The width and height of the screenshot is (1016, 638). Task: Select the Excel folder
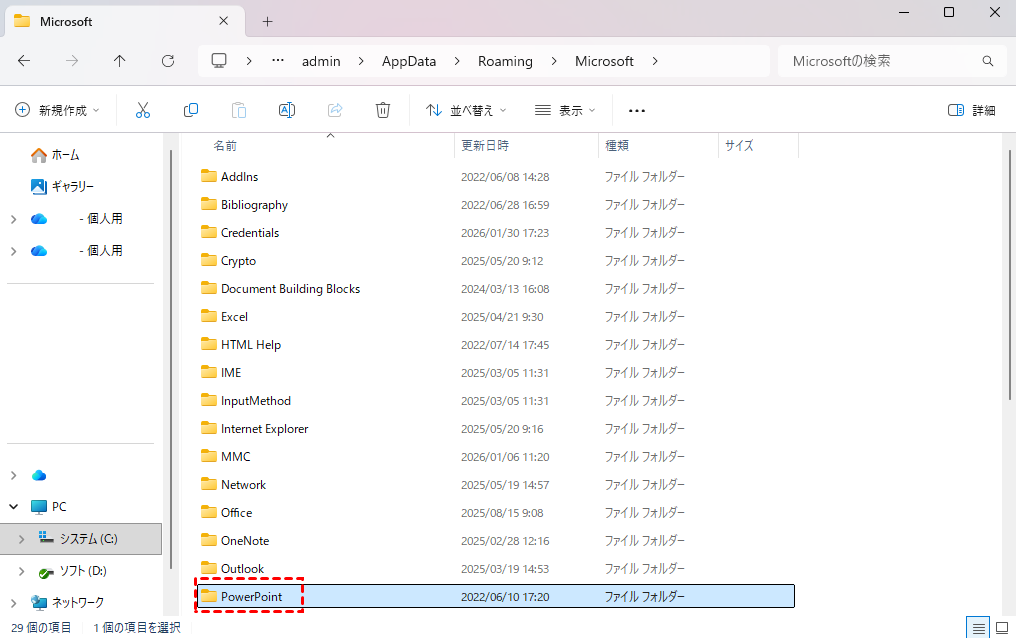tap(234, 316)
